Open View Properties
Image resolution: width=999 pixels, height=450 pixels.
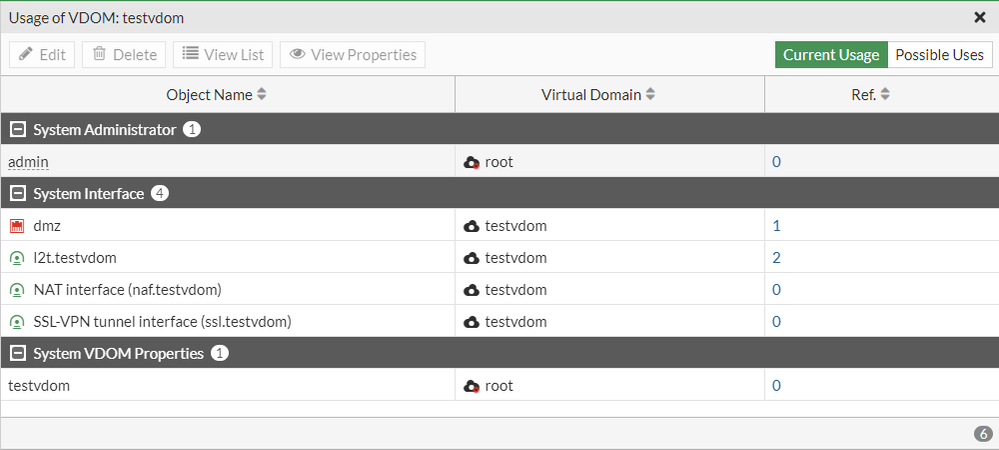click(353, 55)
